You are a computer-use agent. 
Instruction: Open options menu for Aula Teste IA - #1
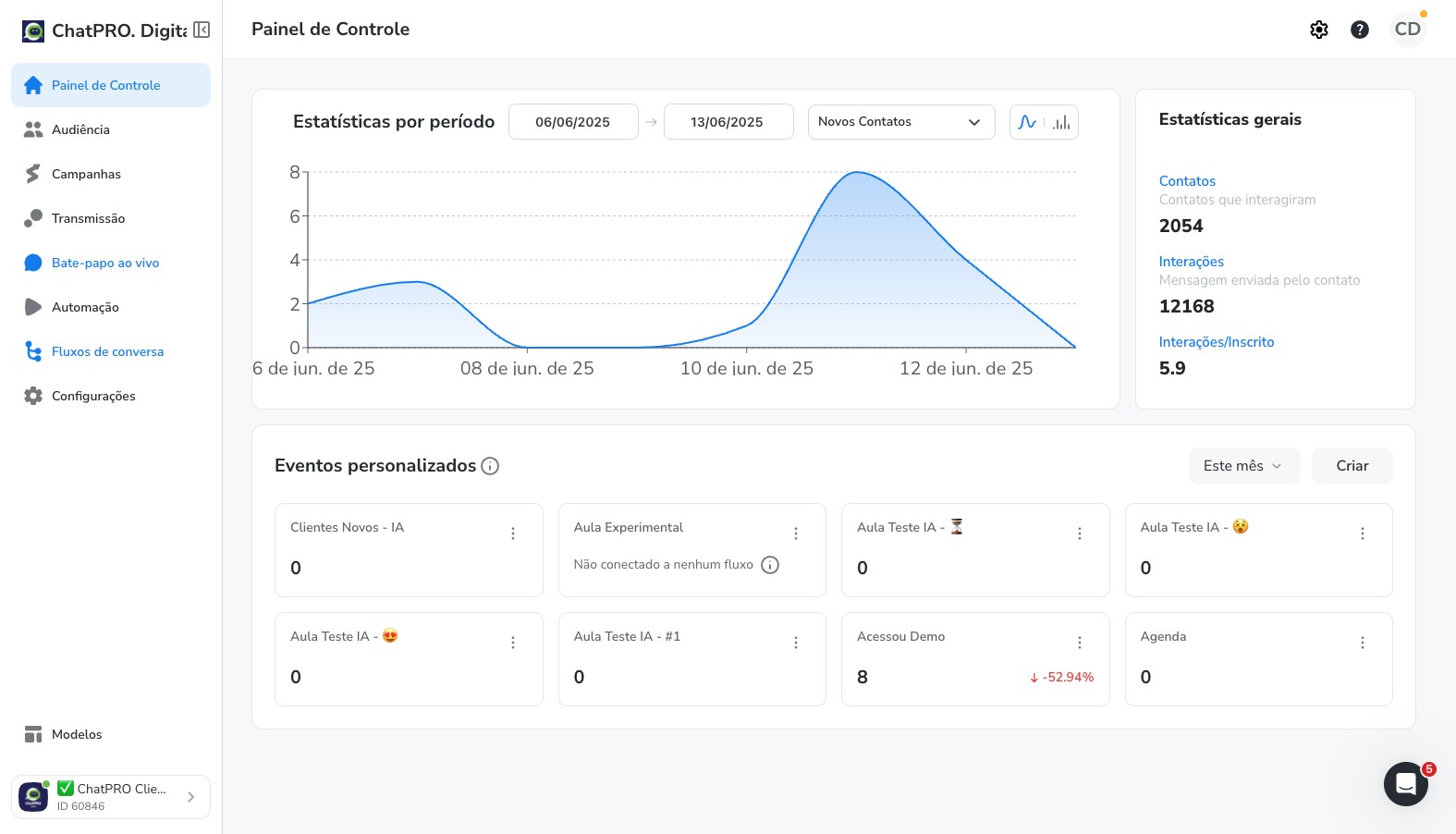pyautogui.click(x=796, y=643)
